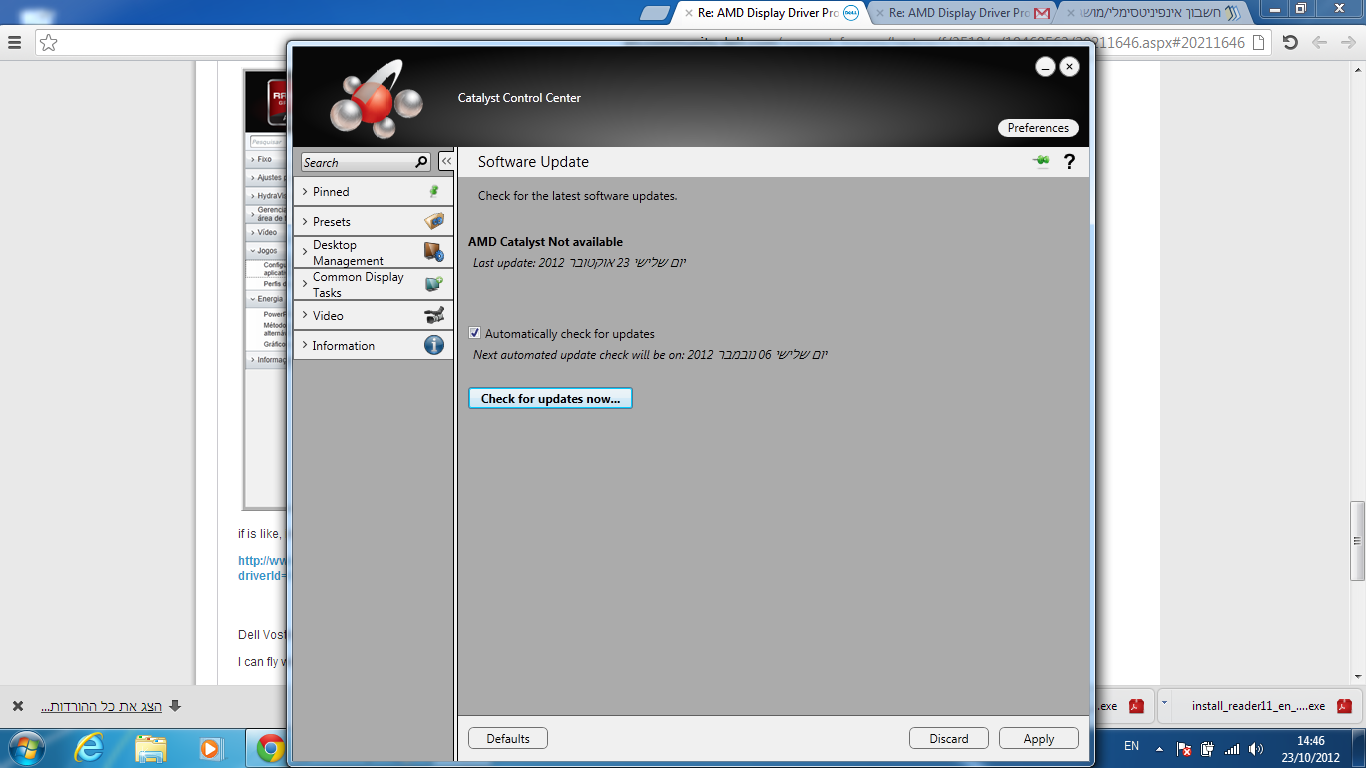Toggle Automatically check for updates
The image size is (1366, 768).
click(475, 333)
